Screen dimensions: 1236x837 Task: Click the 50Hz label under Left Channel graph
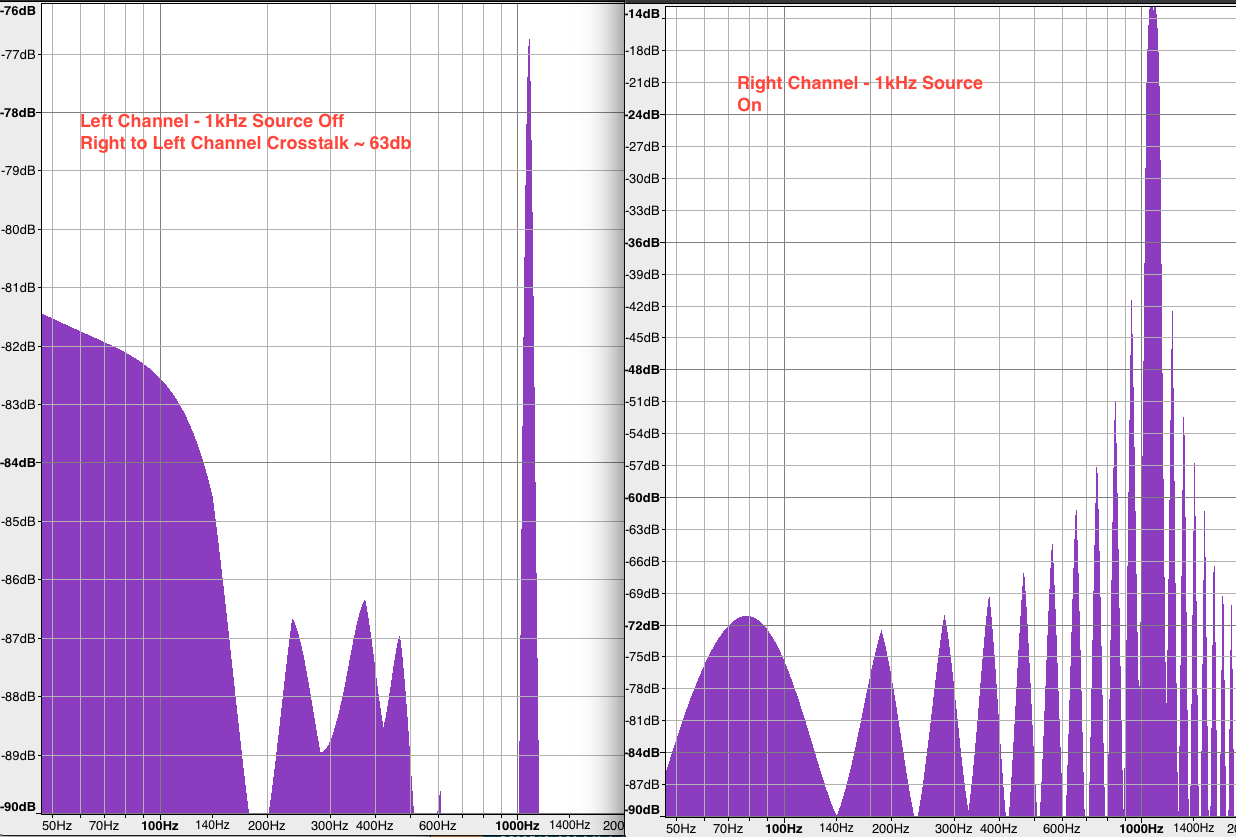(56, 826)
